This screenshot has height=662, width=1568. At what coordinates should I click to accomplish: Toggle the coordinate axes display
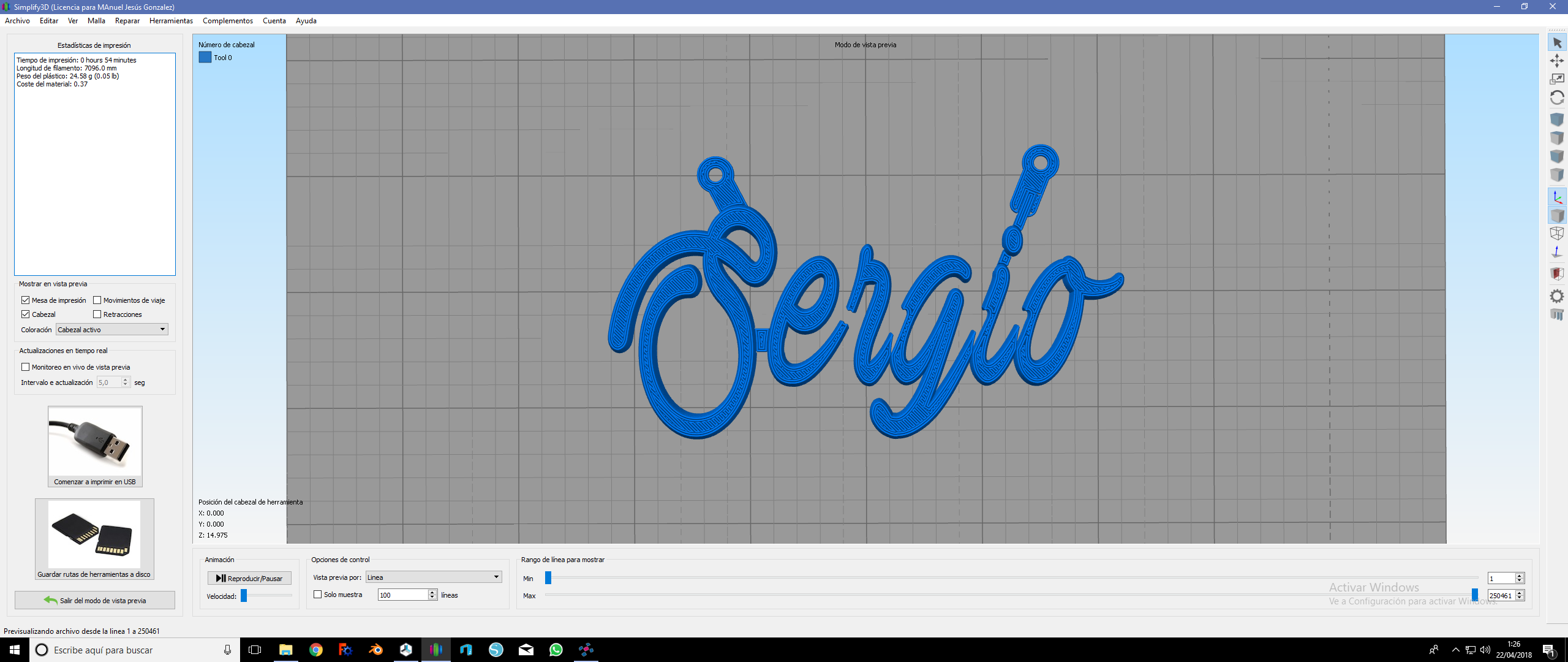[1557, 197]
